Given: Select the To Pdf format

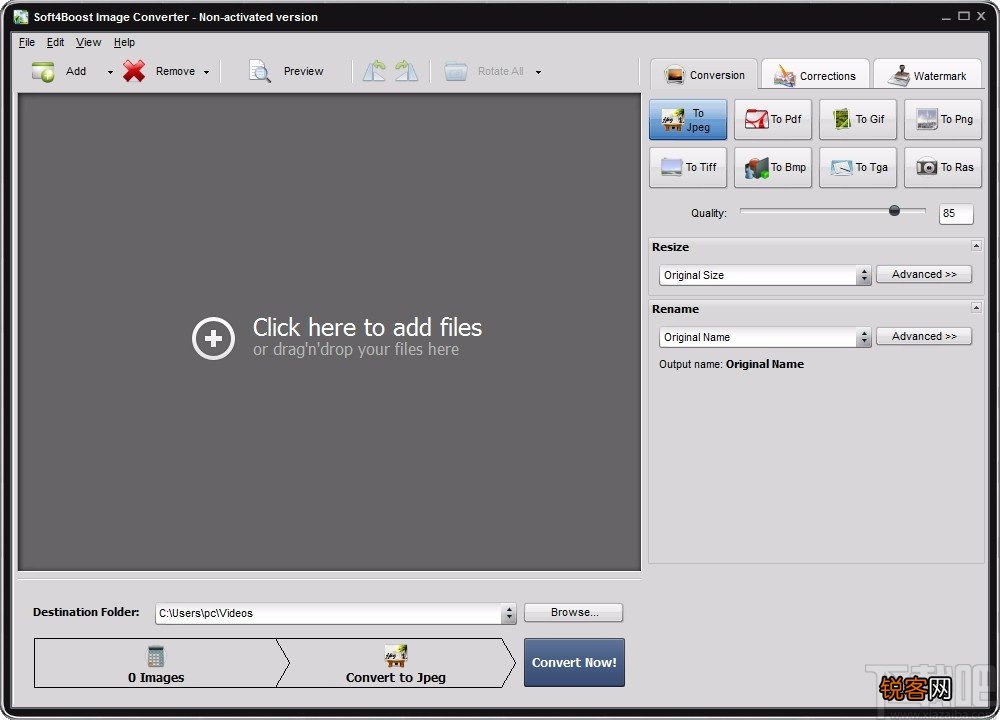Looking at the screenshot, I should [x=773, y=119].
